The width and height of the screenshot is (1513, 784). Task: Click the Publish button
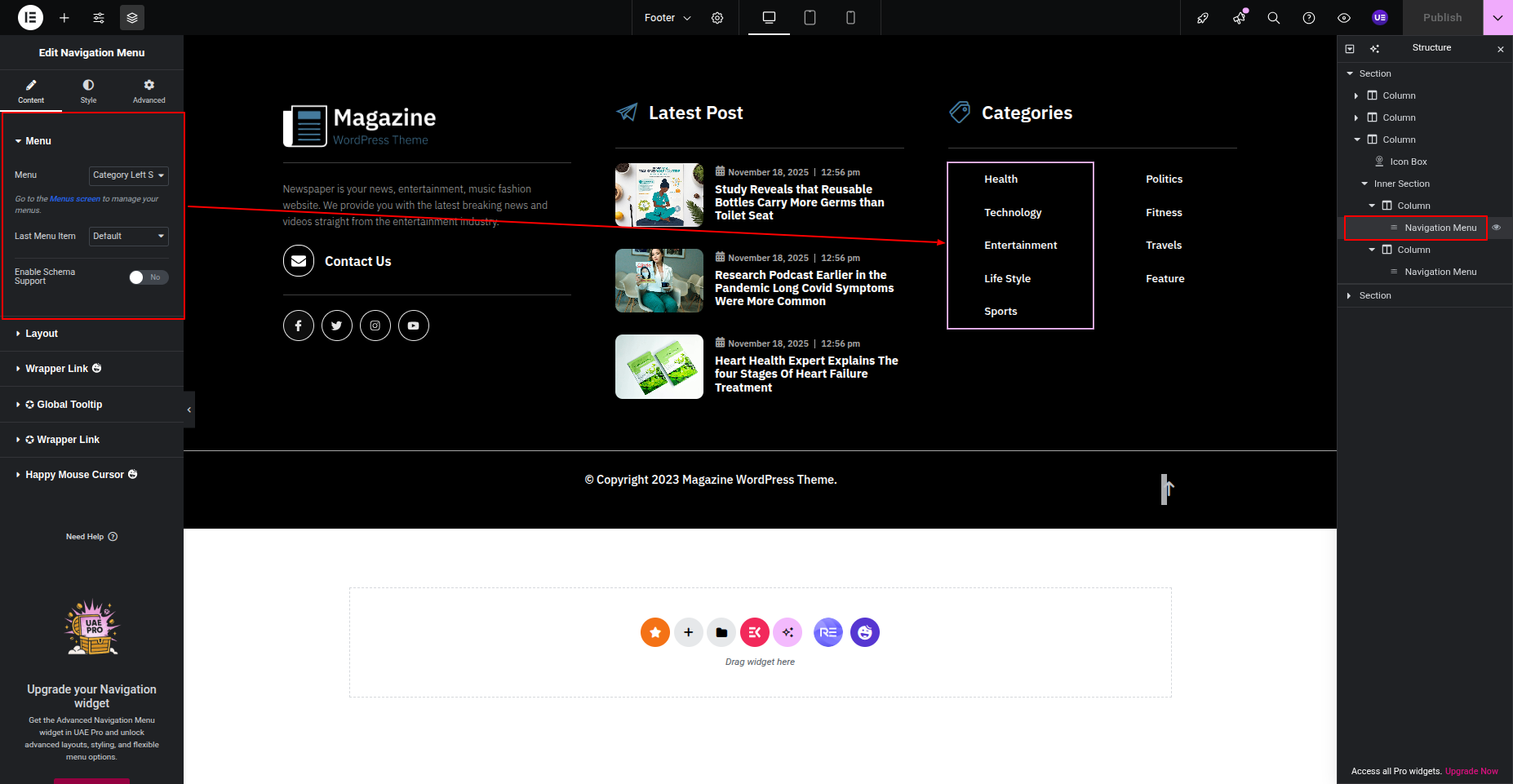(x=1442, y=17)
